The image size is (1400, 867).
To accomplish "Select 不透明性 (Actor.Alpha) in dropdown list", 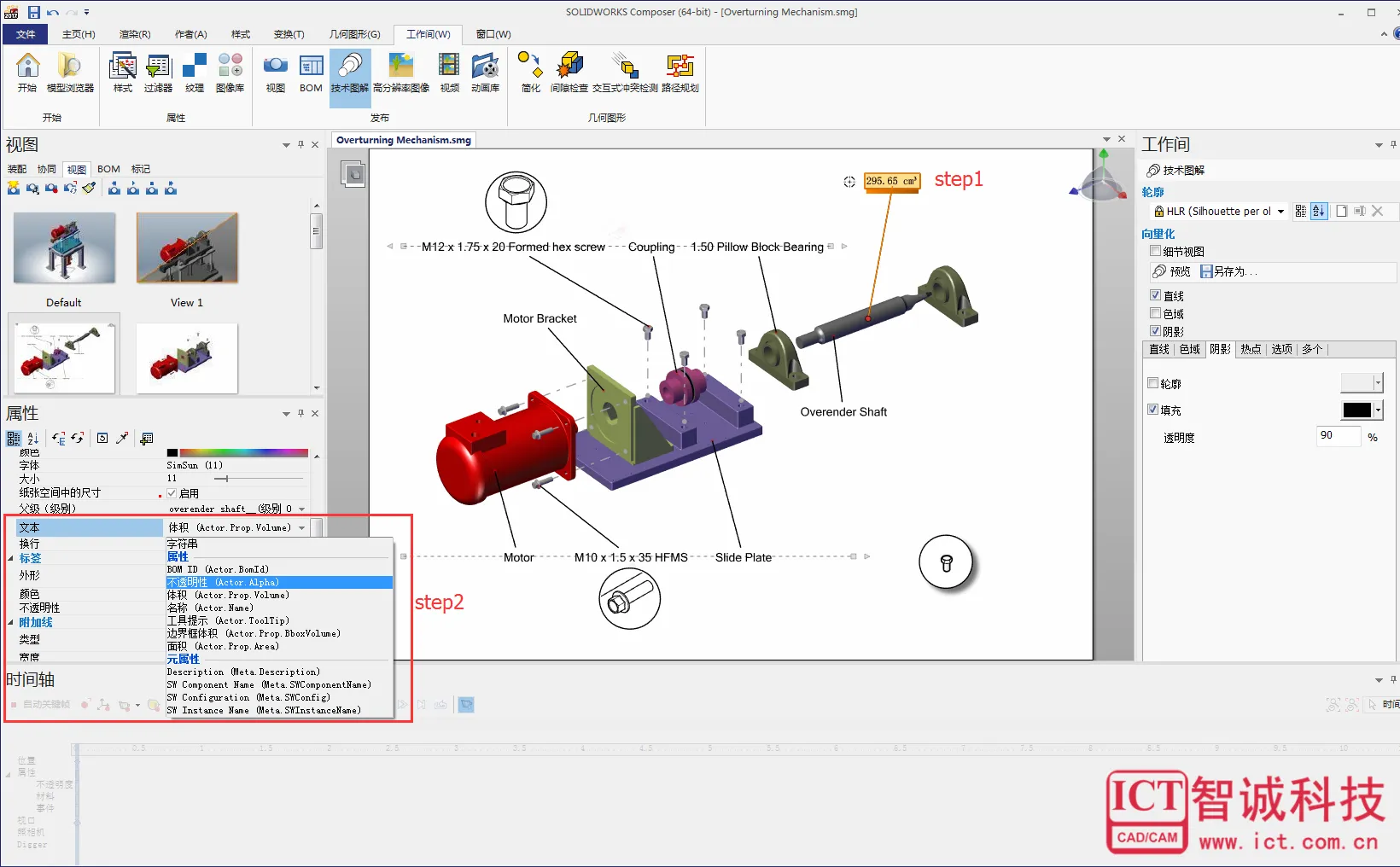I will [279, 582].
